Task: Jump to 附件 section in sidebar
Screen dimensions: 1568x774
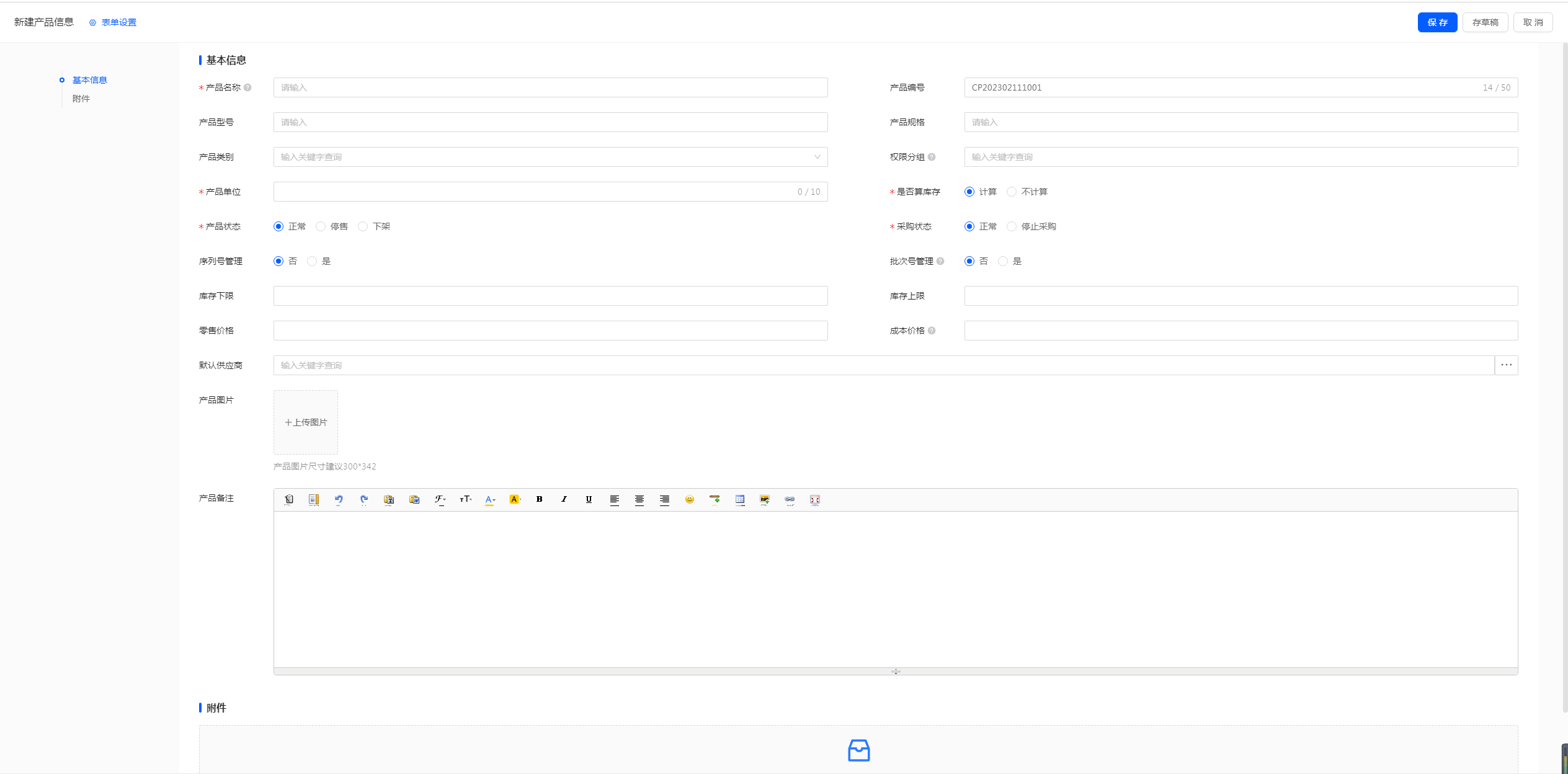Action: [x=81, y=99]
